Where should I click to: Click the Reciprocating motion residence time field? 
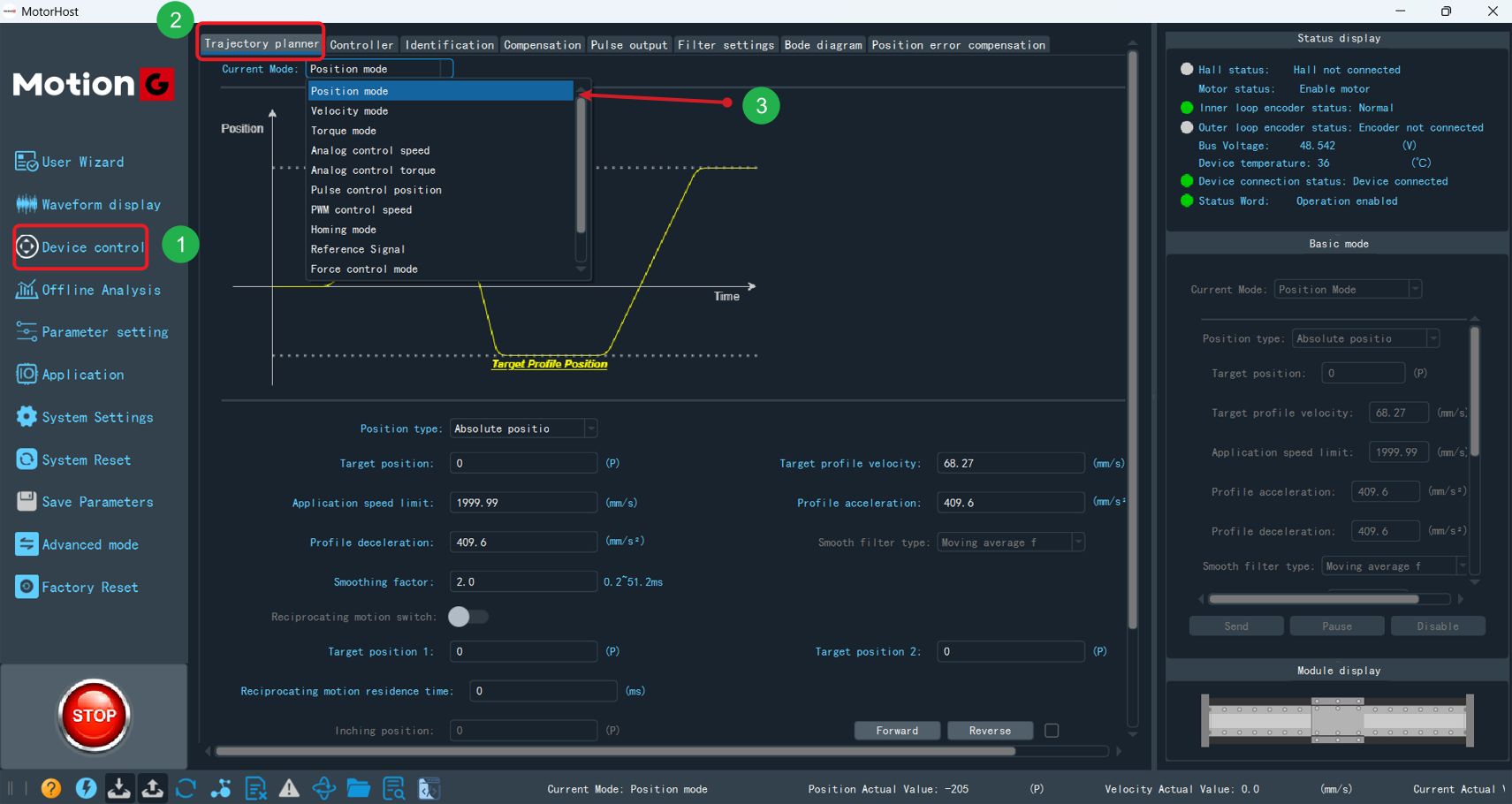coord(543,691)
